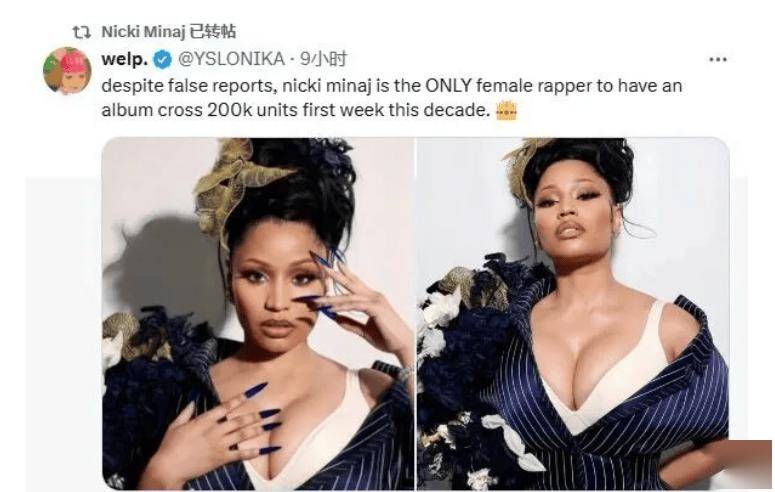Open the 'Nicki Minaj 已转帖' repost link
775x492 pixels.
point(169,32)
